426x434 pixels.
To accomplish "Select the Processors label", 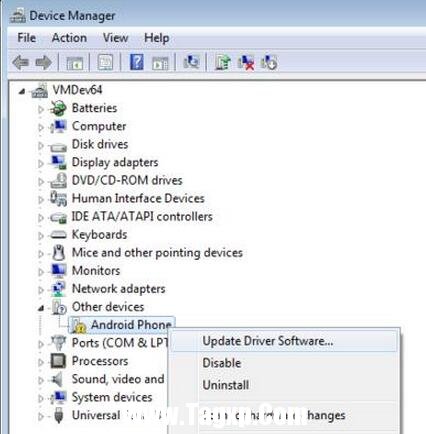I will 100,361.
